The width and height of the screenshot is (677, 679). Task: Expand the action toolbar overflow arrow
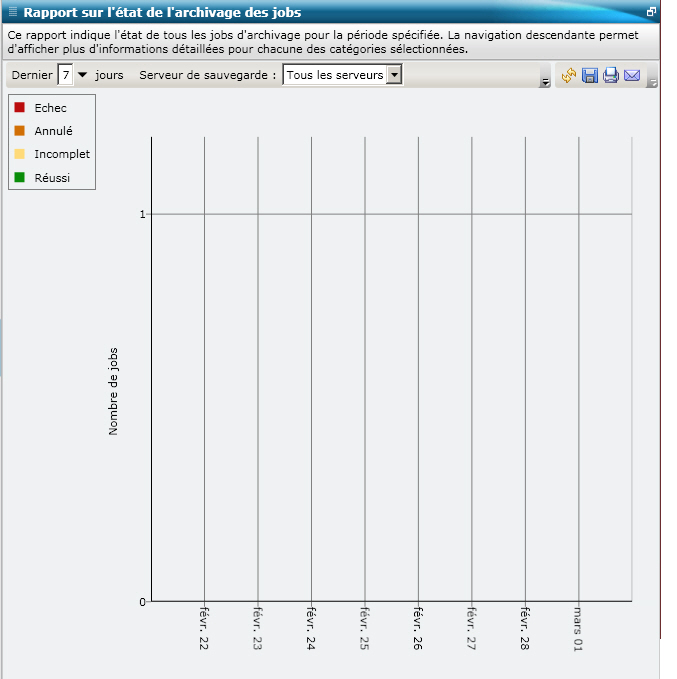click(x=653, y=82)
